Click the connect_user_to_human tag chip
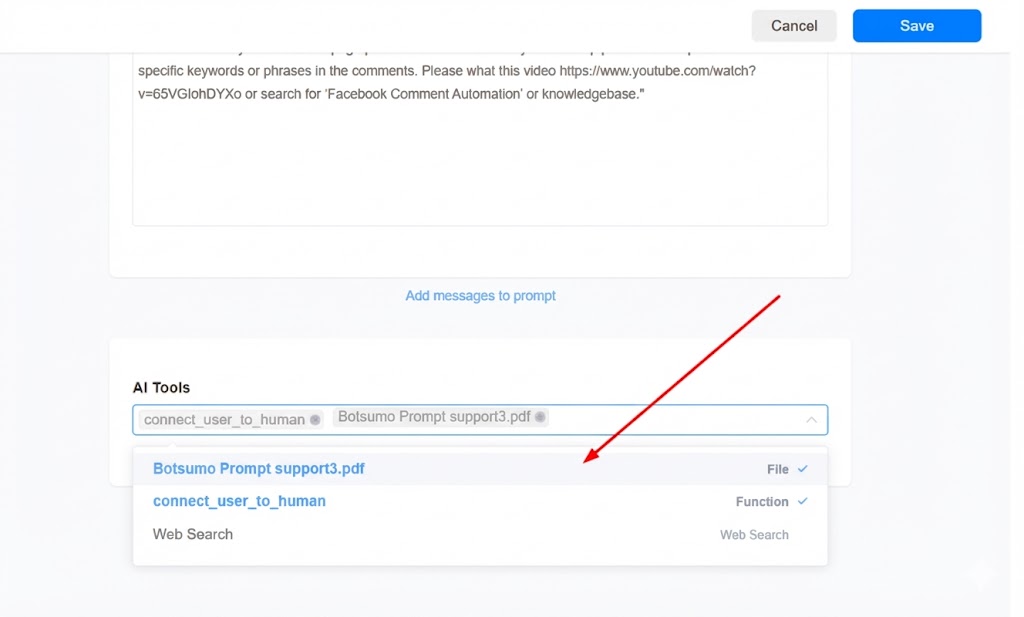The height and width of the screenshot is (617, 1024). pyautogui.click(x=224, y=420)
